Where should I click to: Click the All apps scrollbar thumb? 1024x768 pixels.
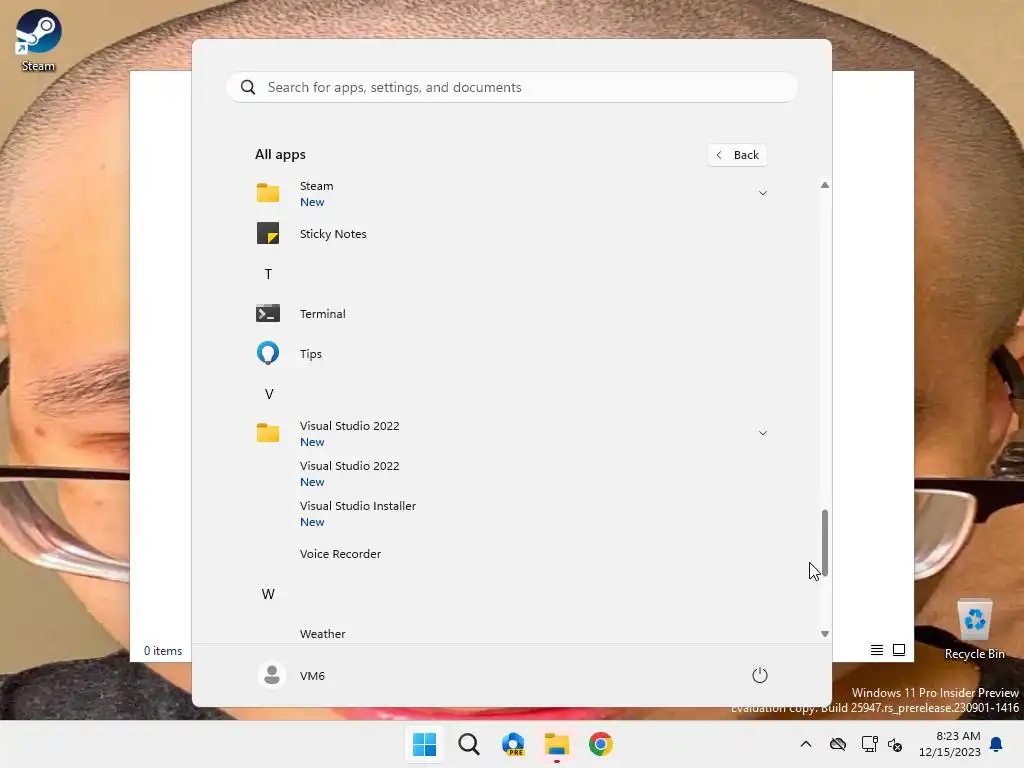point(825,543)
